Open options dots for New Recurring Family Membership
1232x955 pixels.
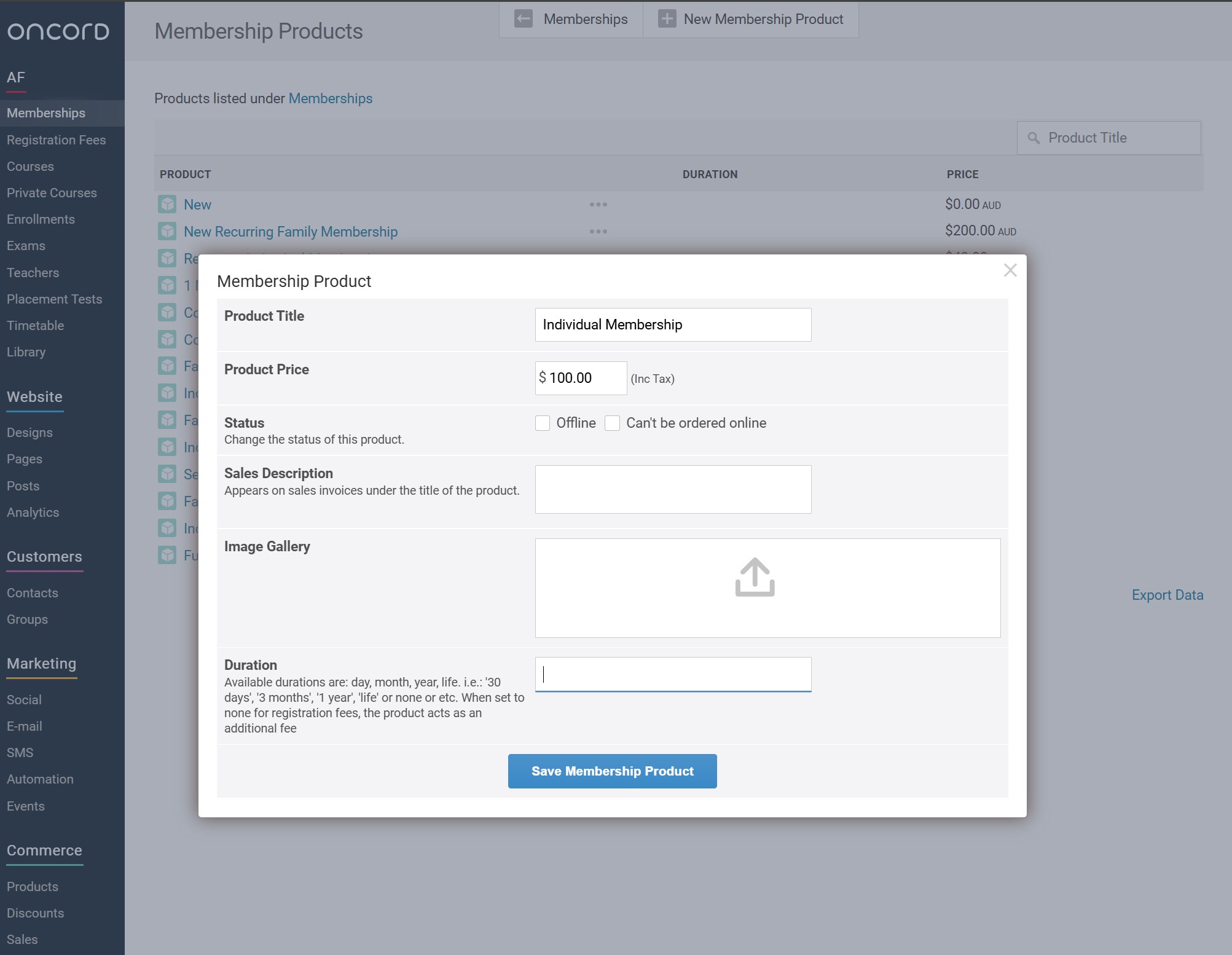pyautogui.click(x=598, y=232)
